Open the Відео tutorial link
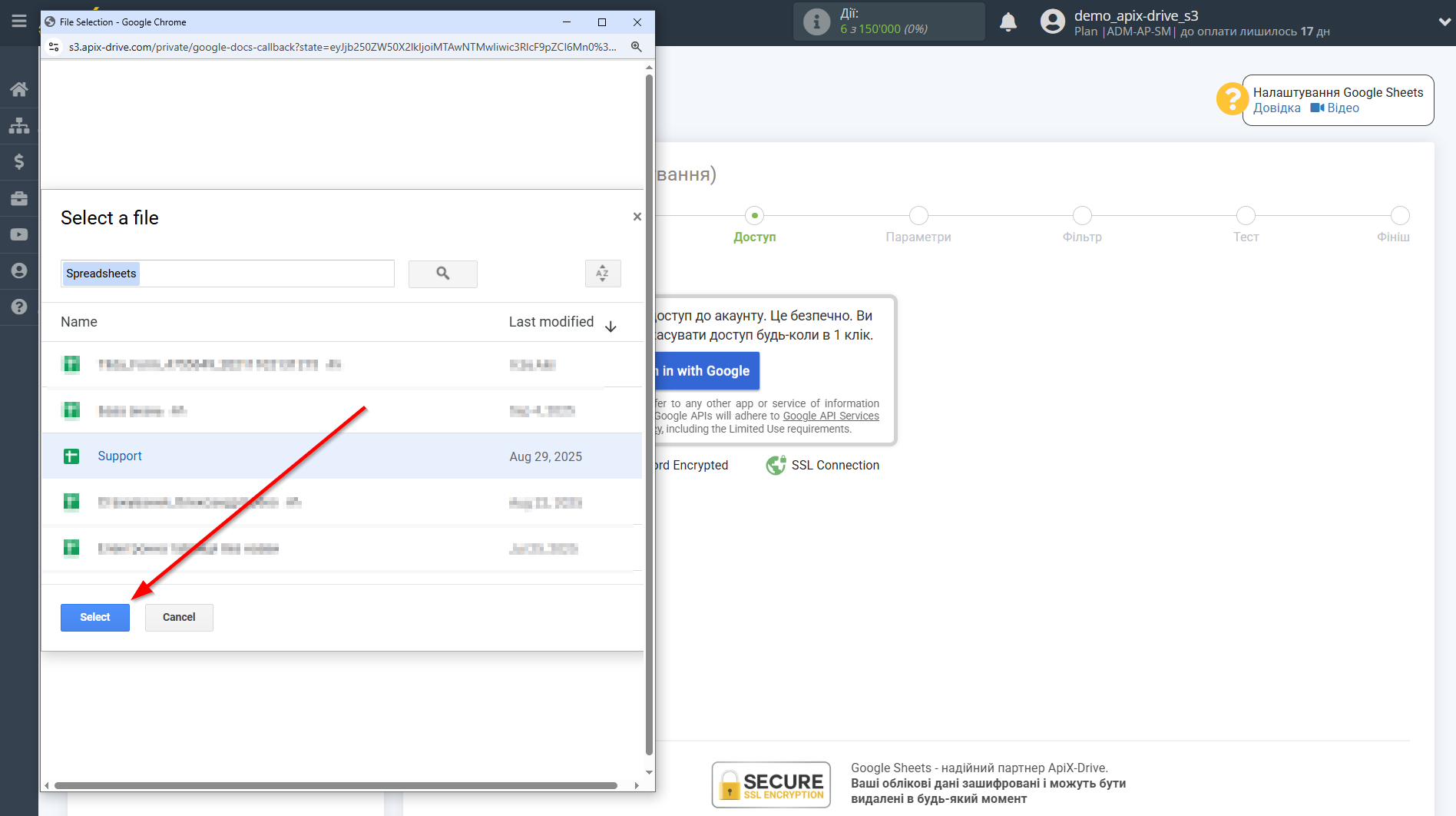Viewport: 1456px width, 816px height. [x=1342, y=108]
